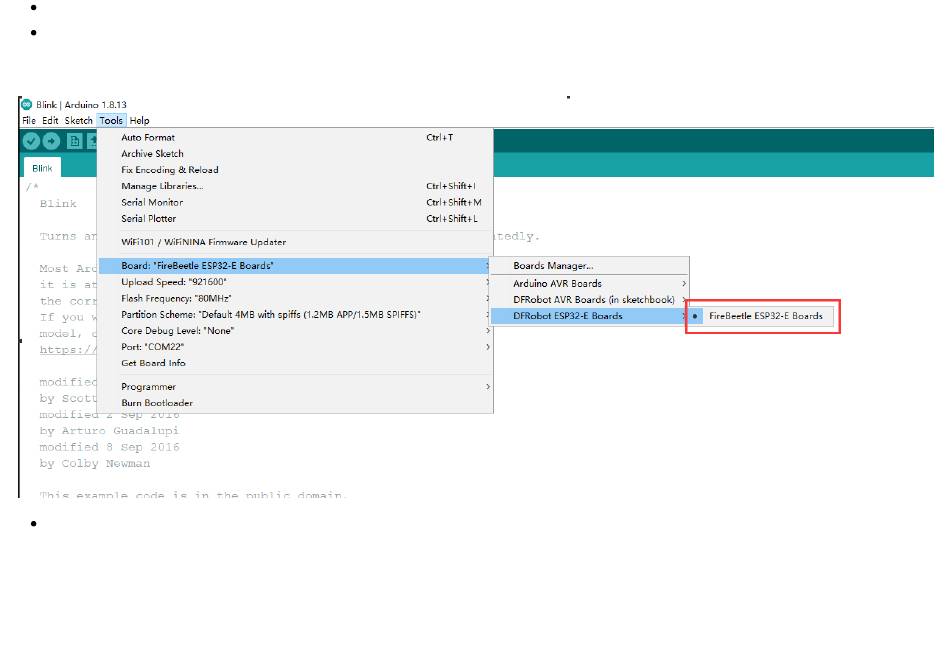Viewport: 950px width, 654px height.
Task: Click the Verify checkmark toolbar icon
Action: click(x=32, y=141)
